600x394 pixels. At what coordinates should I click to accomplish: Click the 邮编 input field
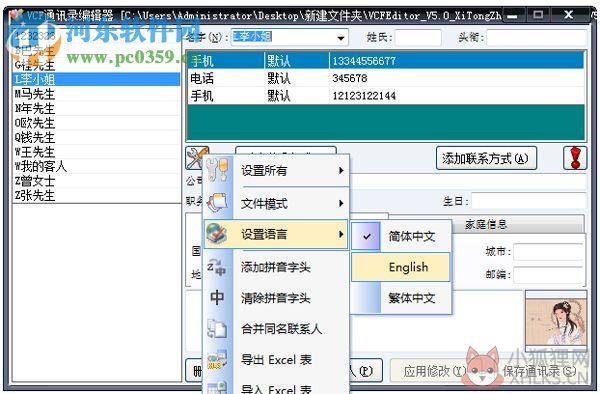549,274
